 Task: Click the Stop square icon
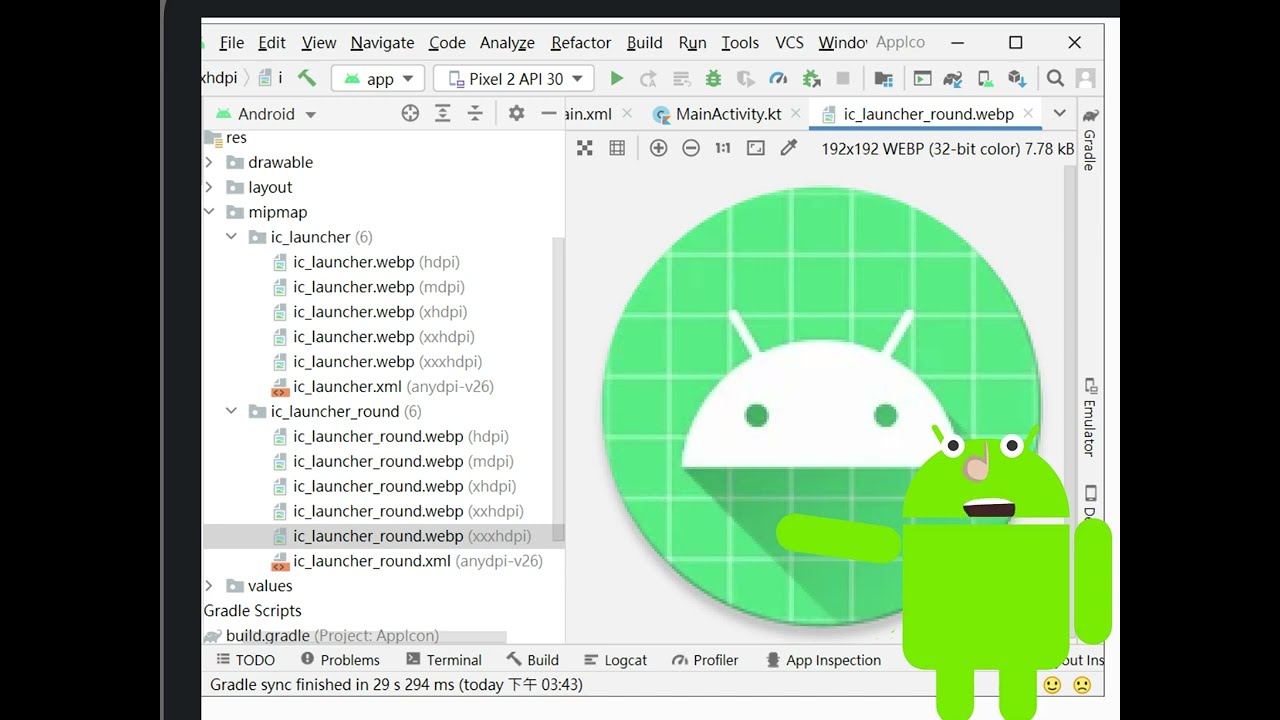pyautogui.click(x=843, y=78)
